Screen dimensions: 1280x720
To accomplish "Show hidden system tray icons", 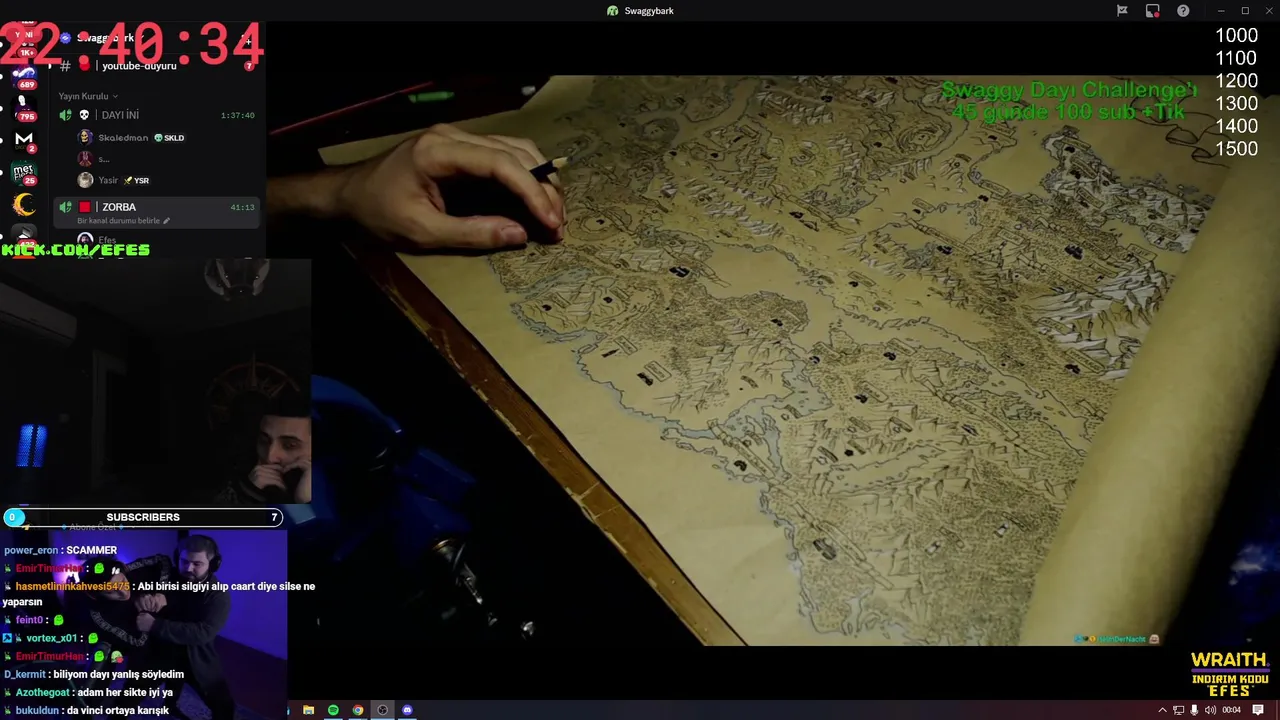I will 1162,710.
